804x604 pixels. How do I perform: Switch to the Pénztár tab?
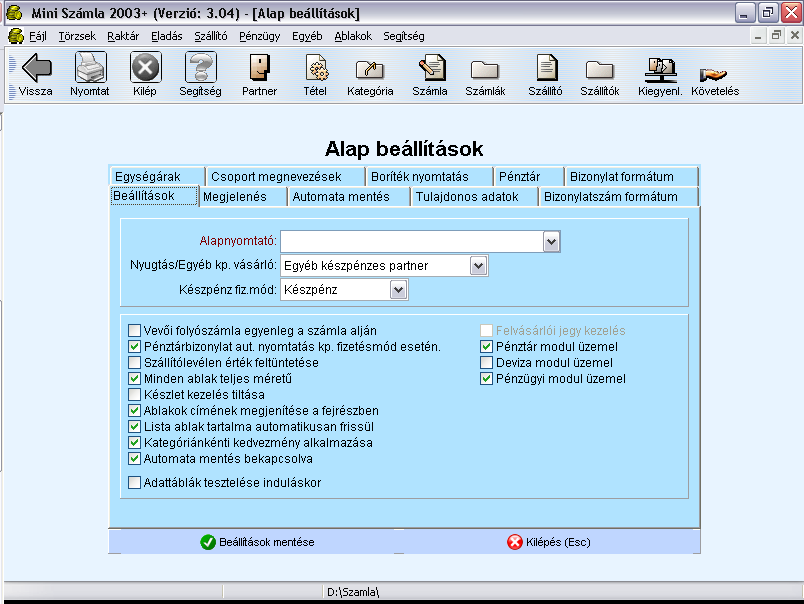click(x=529, y=176)
